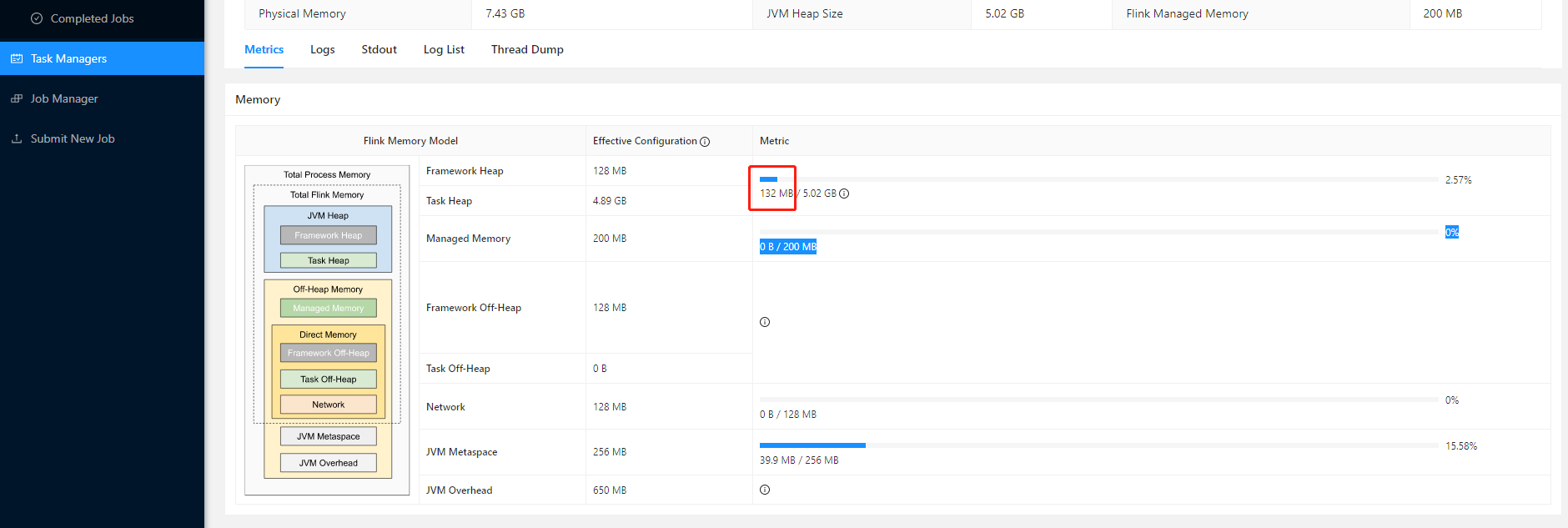
Task: Click the Job Manager sidebar icon
Action: [x=17, y=98]
